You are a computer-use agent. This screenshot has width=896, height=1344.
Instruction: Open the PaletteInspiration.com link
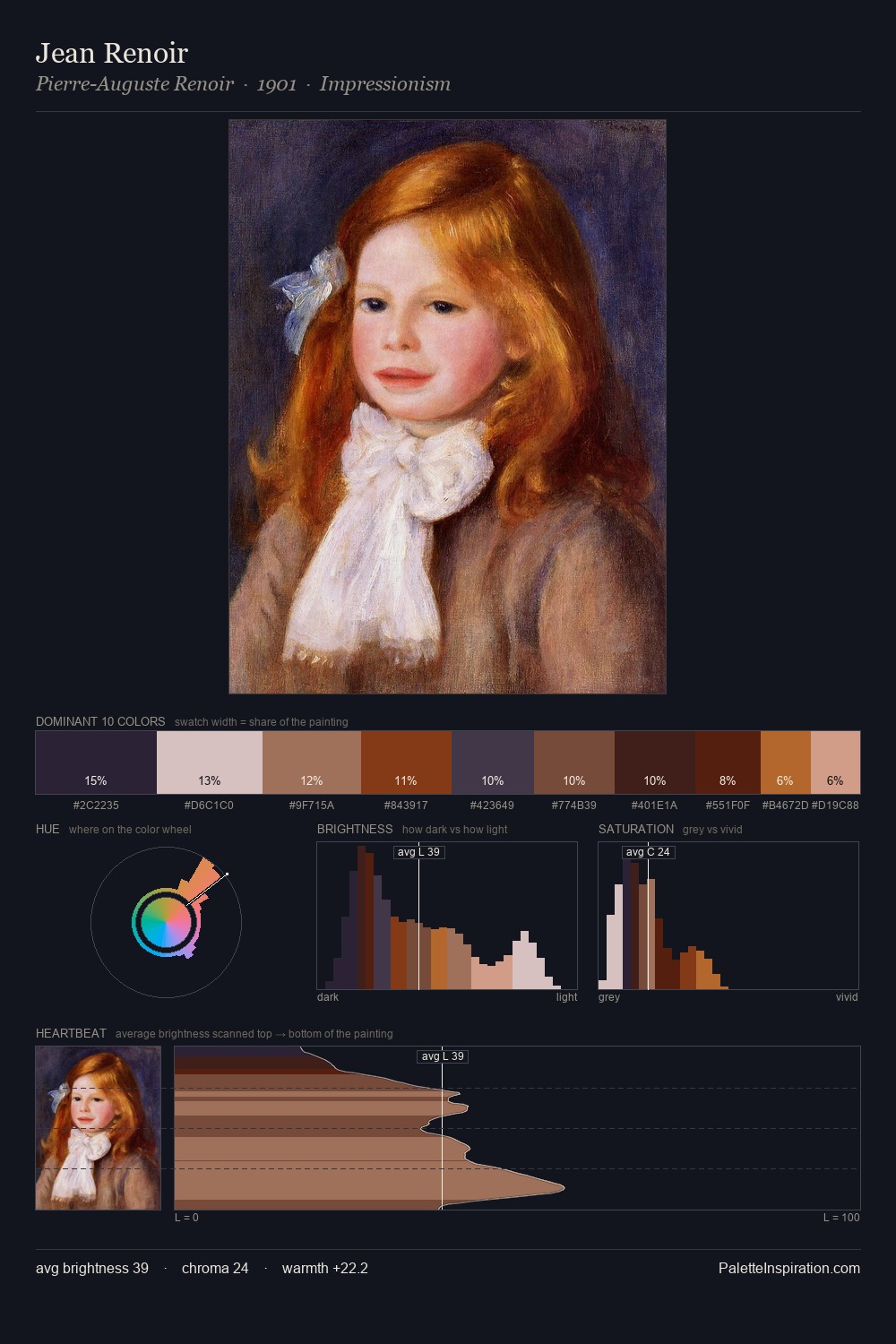[x=789, y=1268]
